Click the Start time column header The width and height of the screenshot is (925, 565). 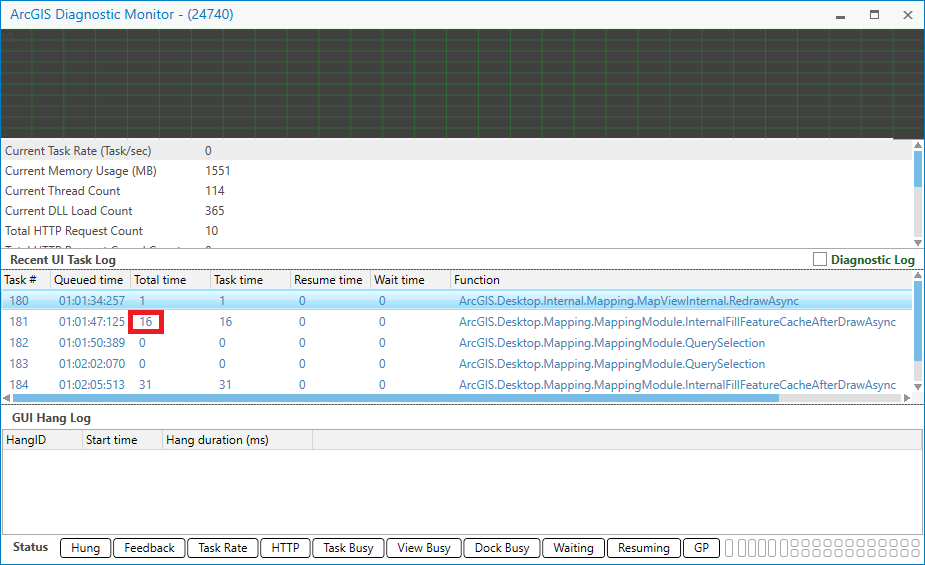pos(122,440)
